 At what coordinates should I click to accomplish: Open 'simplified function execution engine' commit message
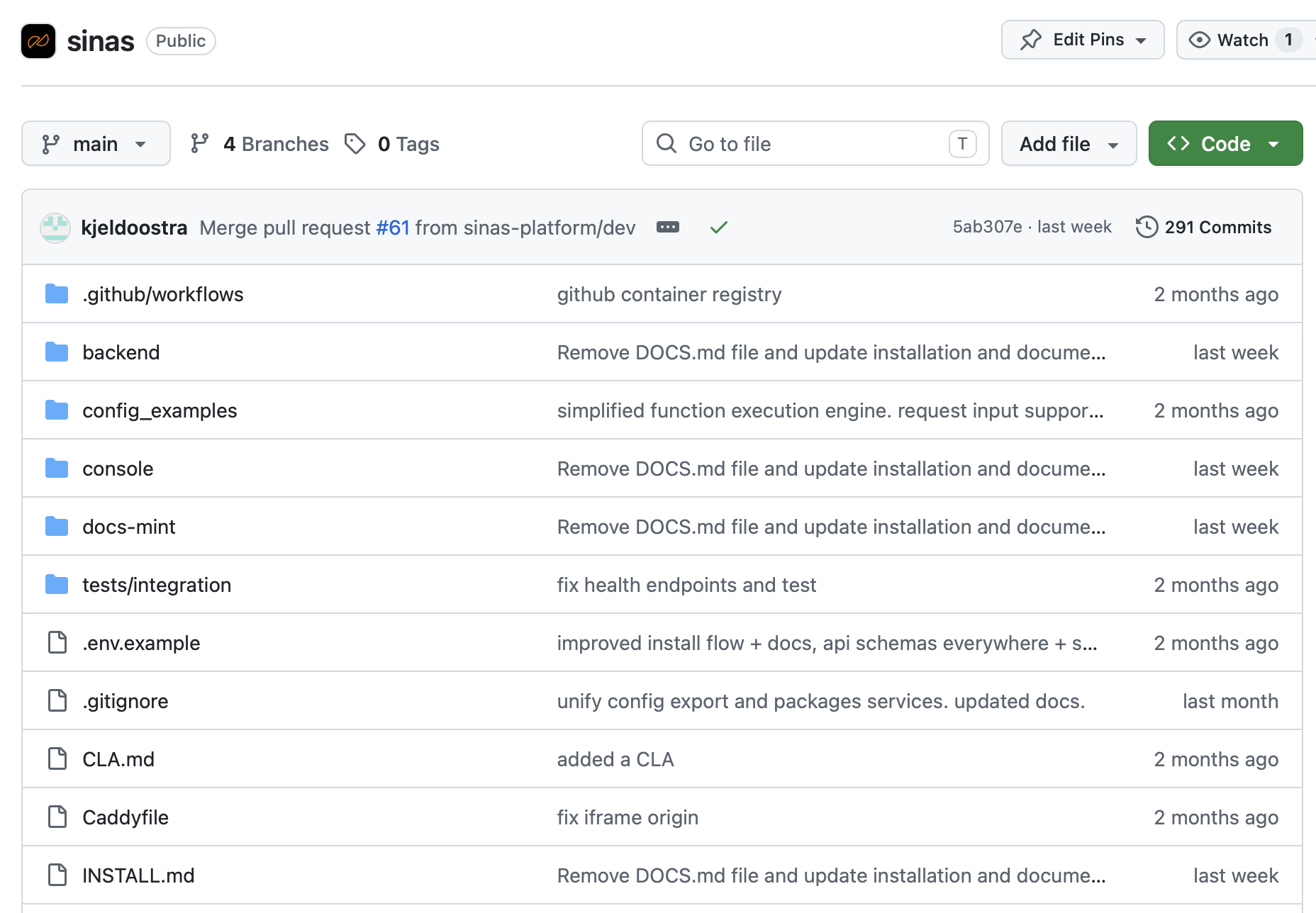click(830, 410)
